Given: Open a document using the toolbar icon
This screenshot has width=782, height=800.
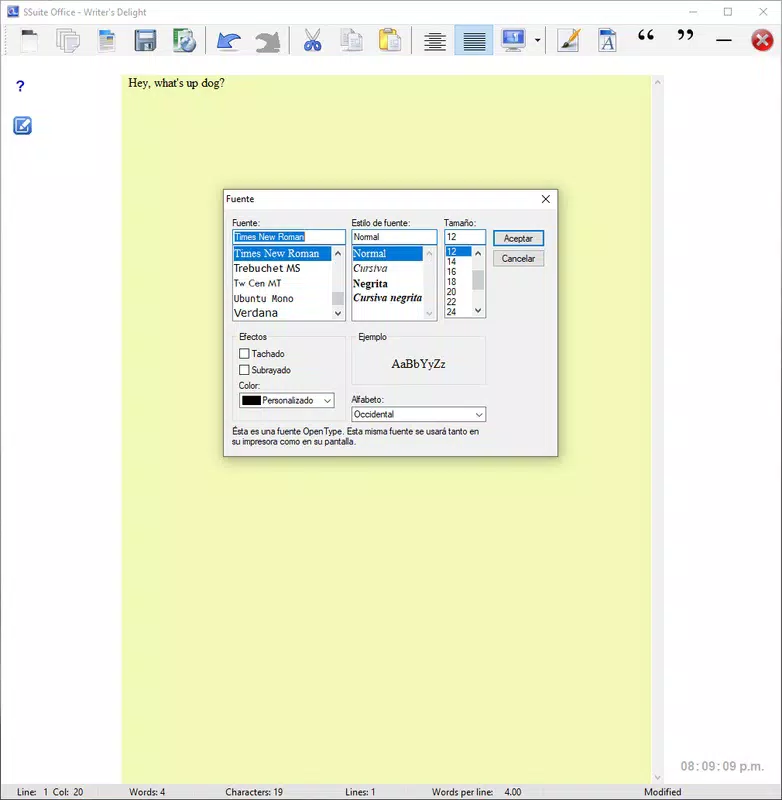Looking at the screenshot, I should [107, 40].
